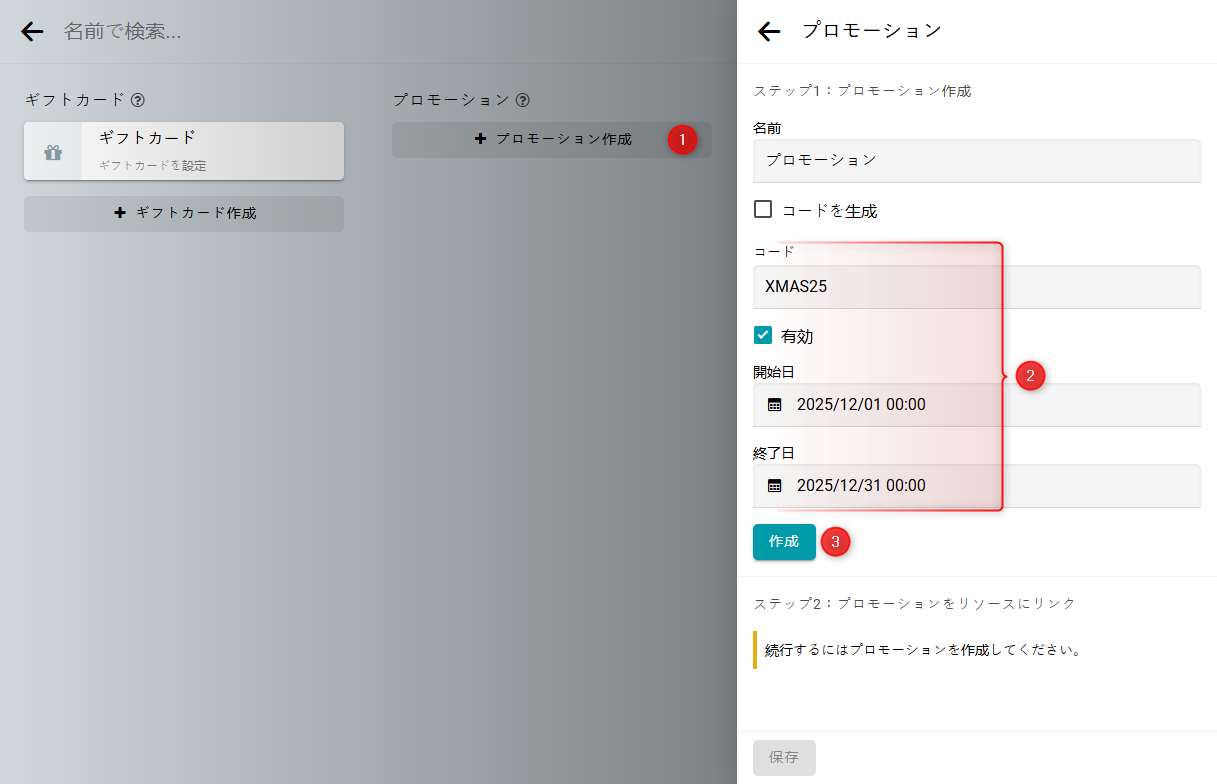This screenshot has width=1217, height=784.
Task: Enable the コードを生成 checkbox
Action: (x=763, y=210)
